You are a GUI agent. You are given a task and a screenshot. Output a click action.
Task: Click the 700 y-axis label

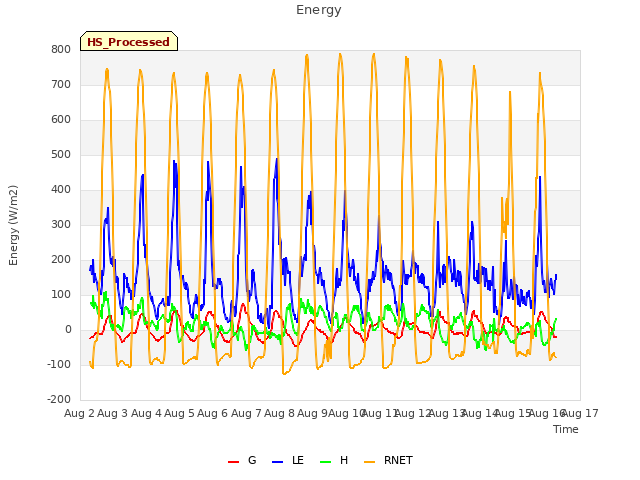point(61,84)
